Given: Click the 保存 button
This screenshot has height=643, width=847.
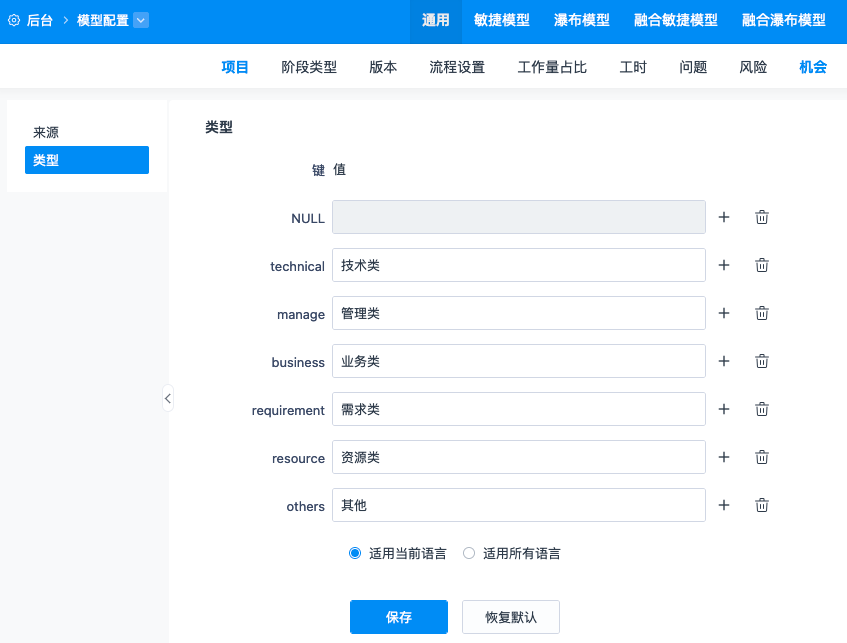Looking at the screenshot, I should point(398,617).
